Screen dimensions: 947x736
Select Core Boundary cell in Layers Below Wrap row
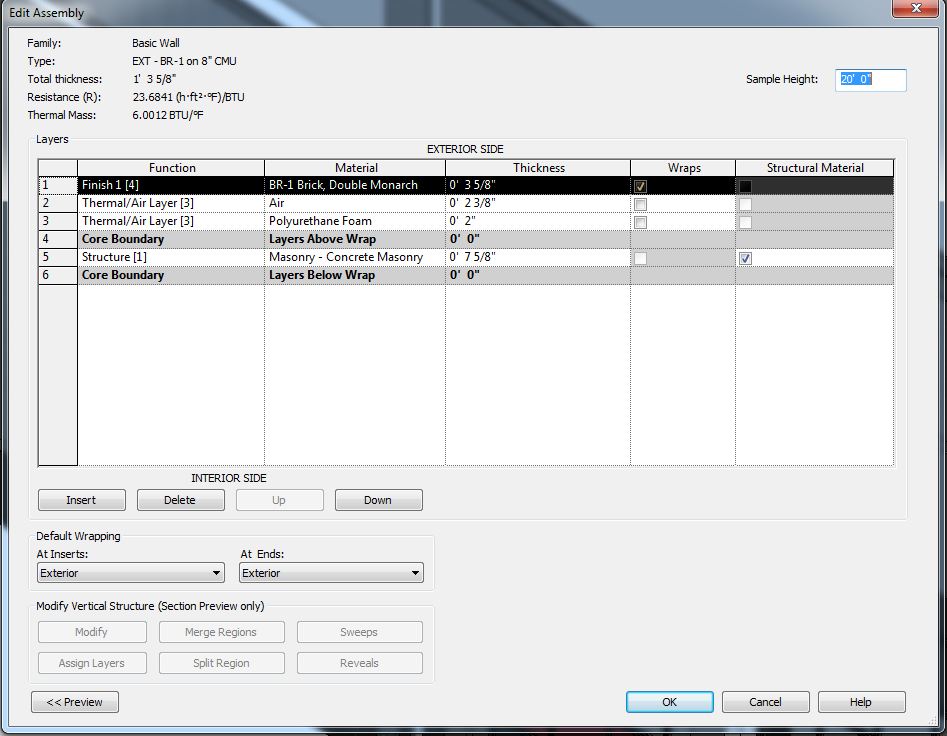point(171,275)
